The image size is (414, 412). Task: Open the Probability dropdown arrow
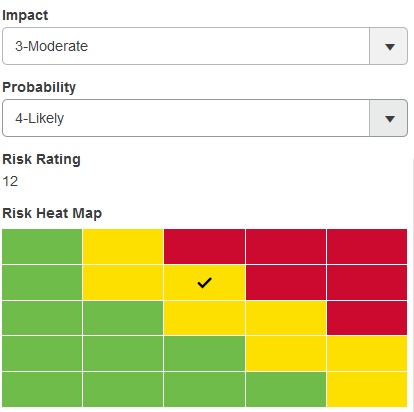click(x=389, y=118)
